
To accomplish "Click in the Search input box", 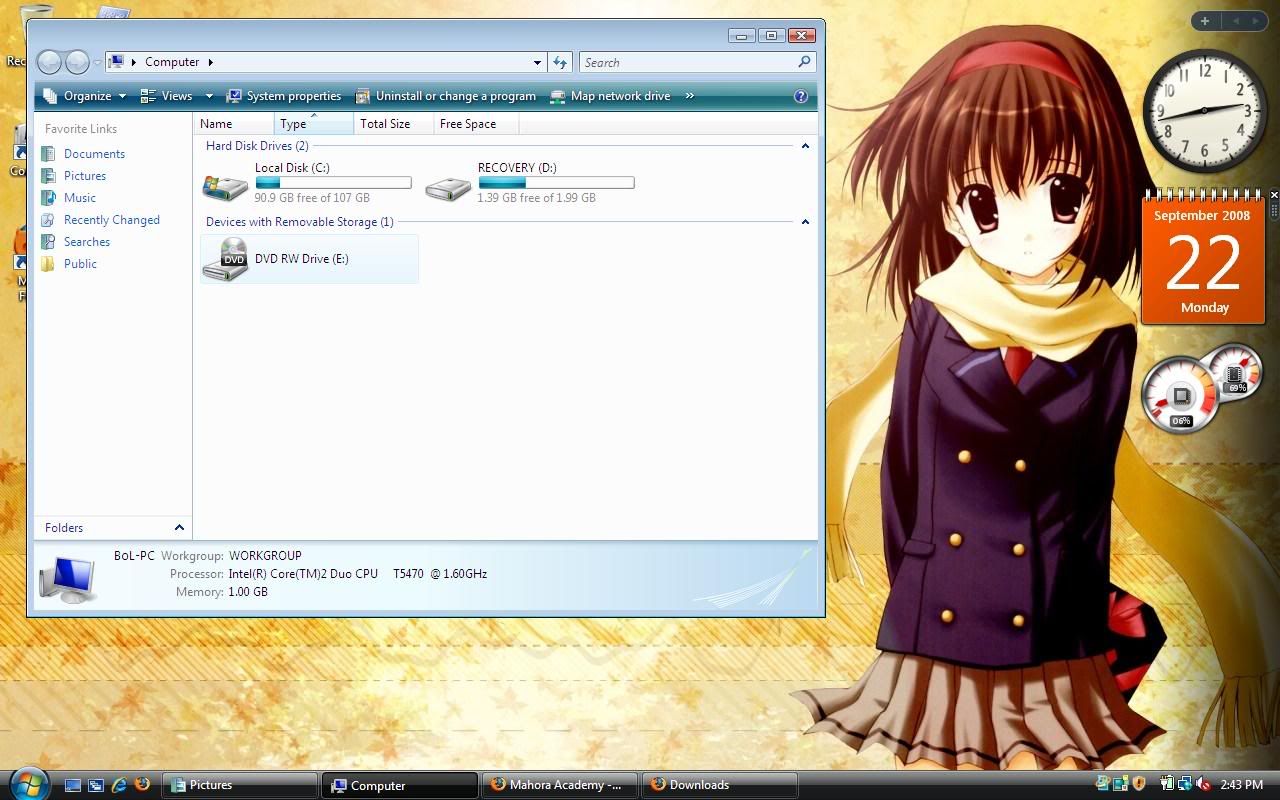I will (x=688, y=62).
